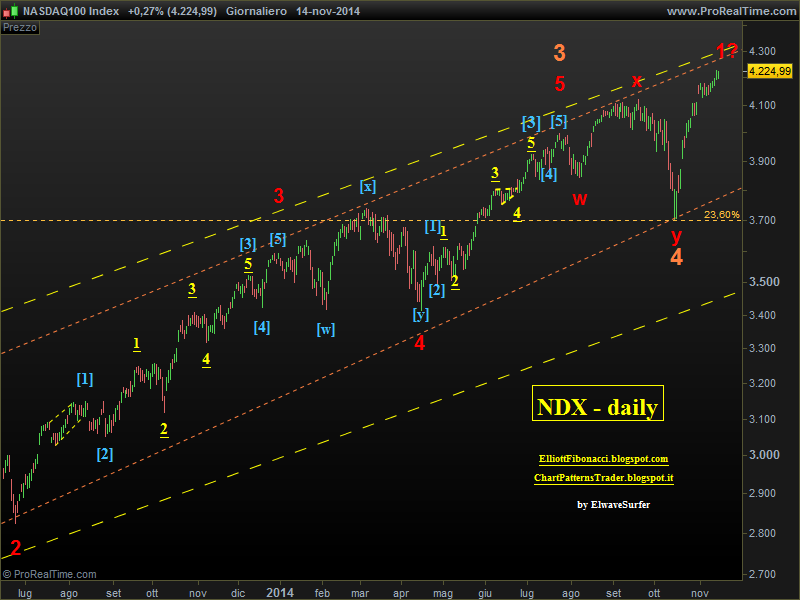Click the 2.700 price axis label
This screenshot has height=600, width=800.
pos(762,574)
